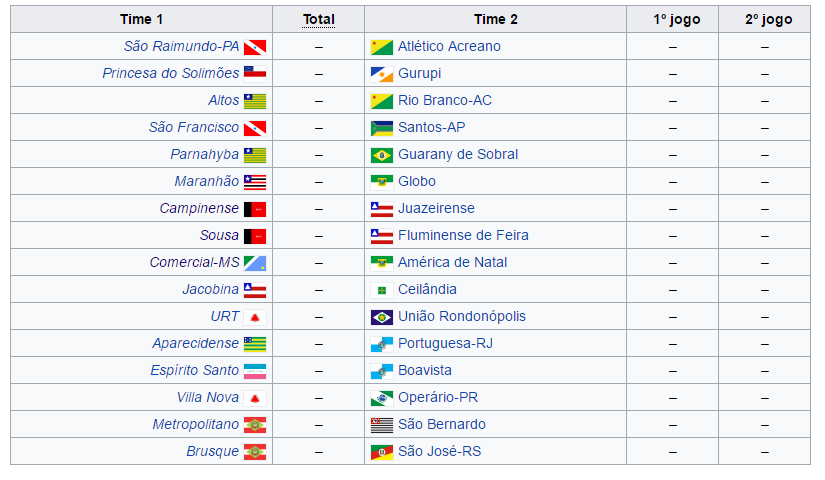Open the Altos team link
The width and height of the screenshot is (825, 480).
[x=223, y=101]
